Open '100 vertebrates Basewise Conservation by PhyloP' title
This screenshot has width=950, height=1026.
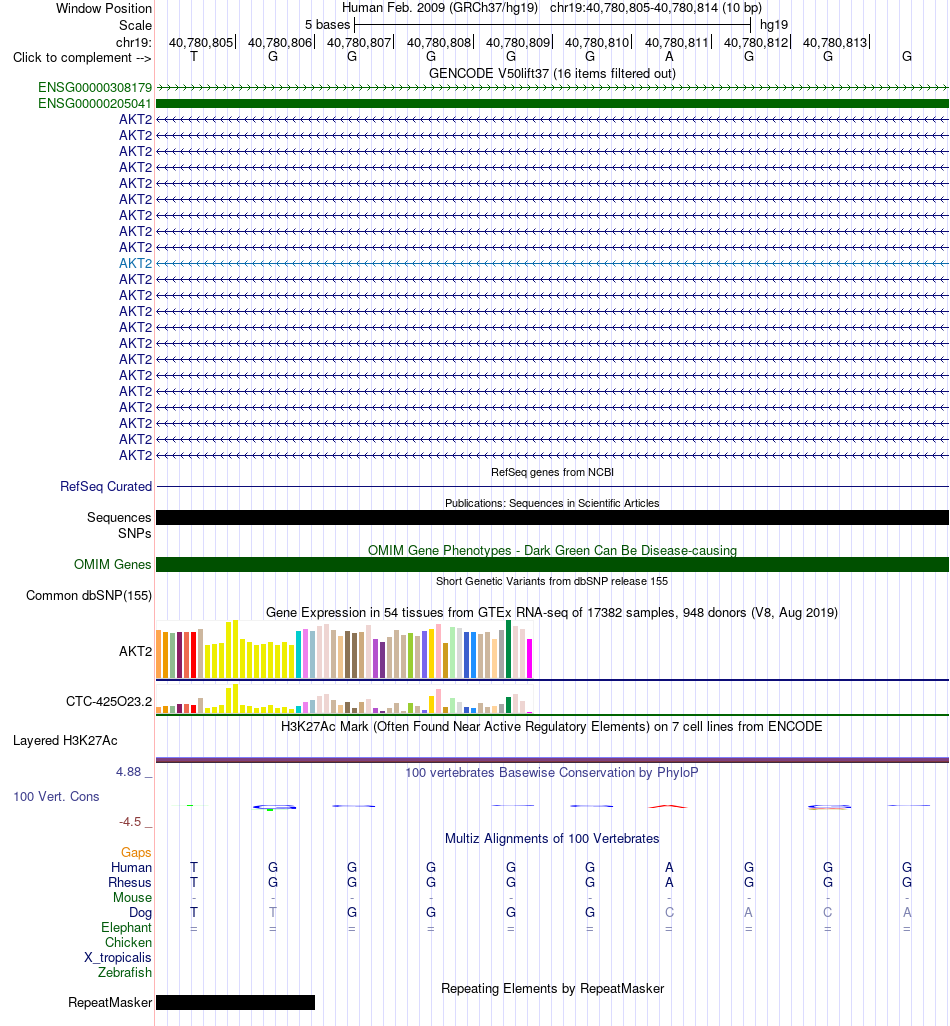[x=552, y=773]
